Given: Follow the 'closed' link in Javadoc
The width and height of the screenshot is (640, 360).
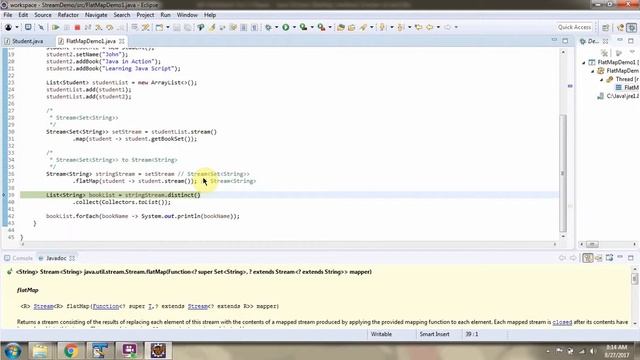Looking at the screenshot, I should coord(562,322).
